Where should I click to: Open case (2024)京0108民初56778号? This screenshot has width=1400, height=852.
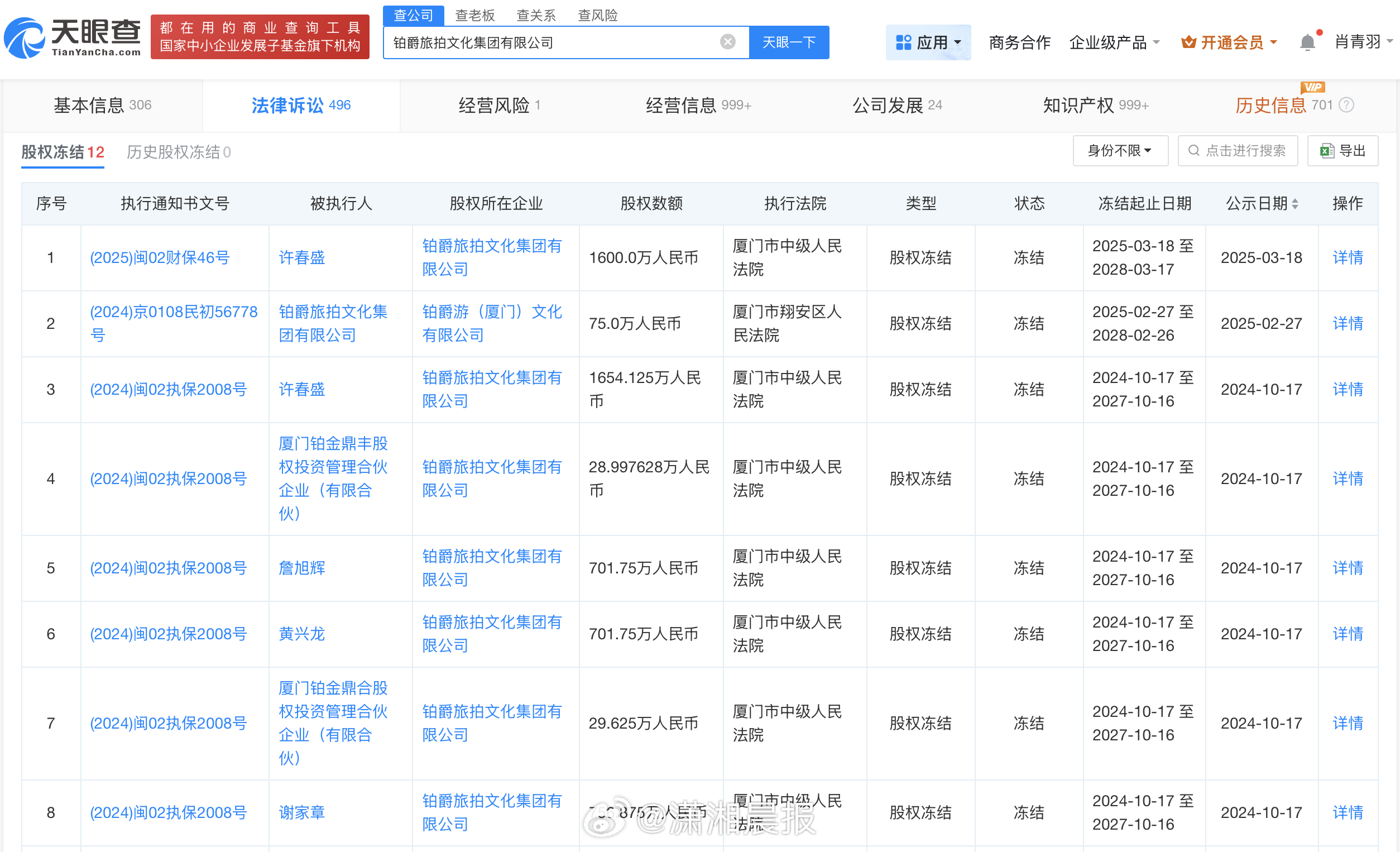[173, 323]
